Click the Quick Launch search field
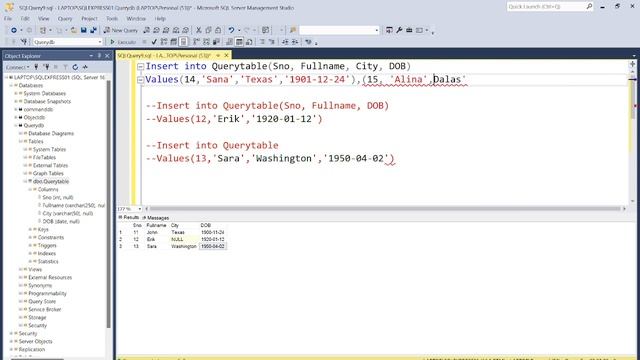This screenshot has width=640, height=360. [x=546, y=7]
